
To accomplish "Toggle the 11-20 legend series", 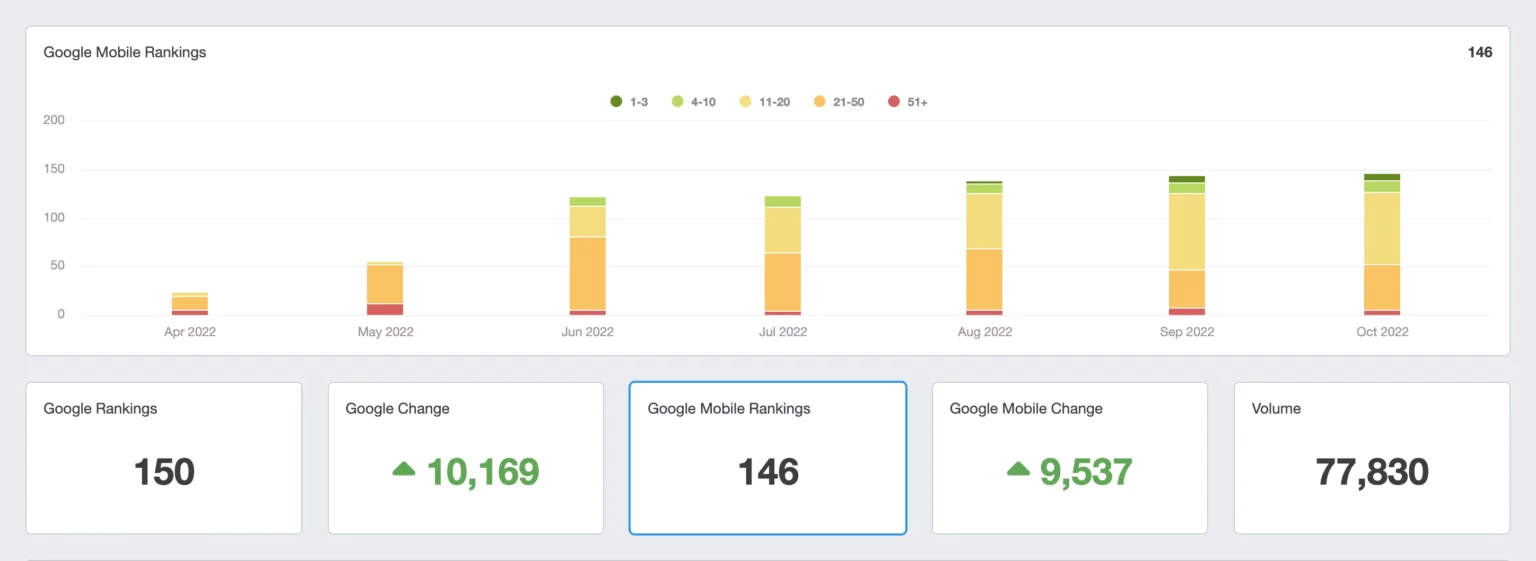I will [x=764, y=102].
